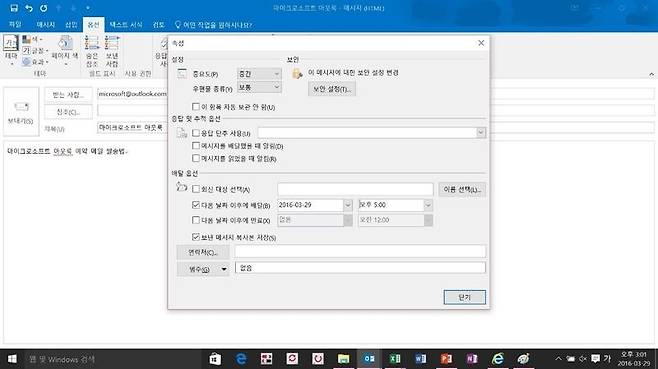The width and height of the screenshot is (658, 369).
Task: Click the Send (보내기) envelope button
Action: coord(21,112)
